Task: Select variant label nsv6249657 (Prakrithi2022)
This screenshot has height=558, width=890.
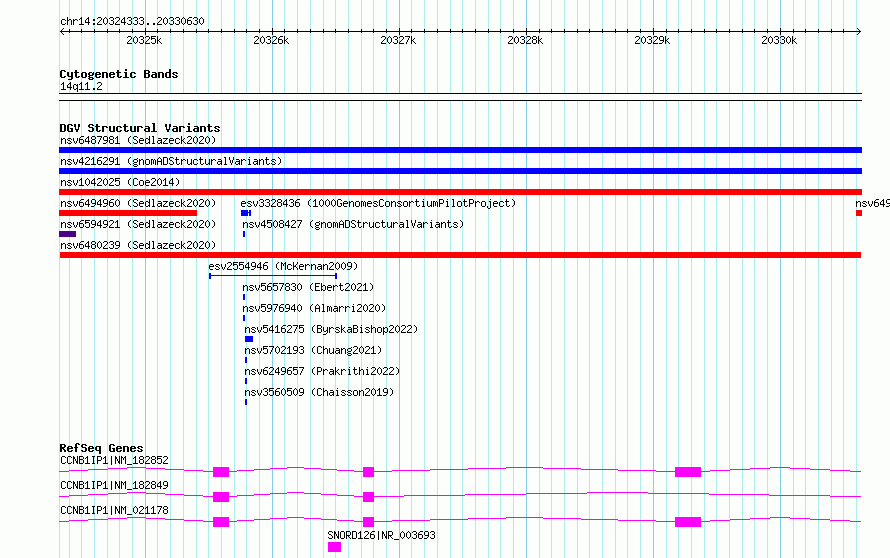Action: [x=322, y=371]
